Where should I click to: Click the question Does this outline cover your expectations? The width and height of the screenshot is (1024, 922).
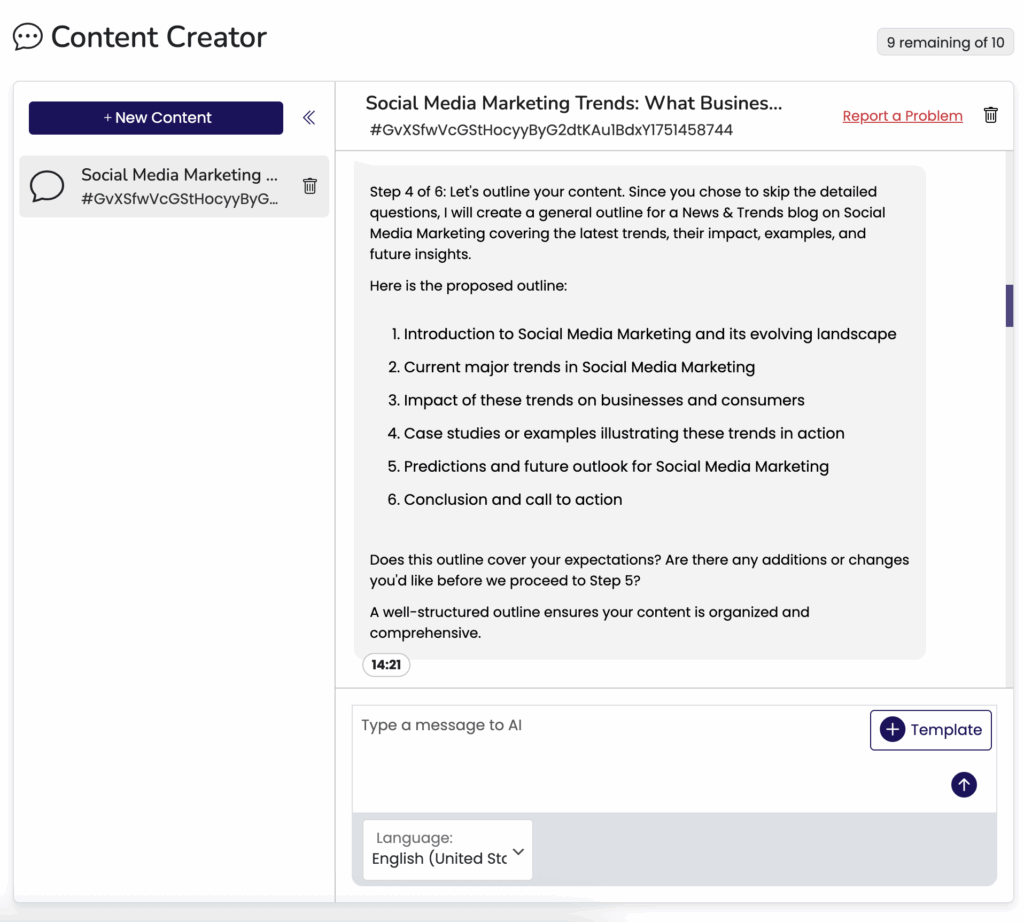click(x=639, y=570)
